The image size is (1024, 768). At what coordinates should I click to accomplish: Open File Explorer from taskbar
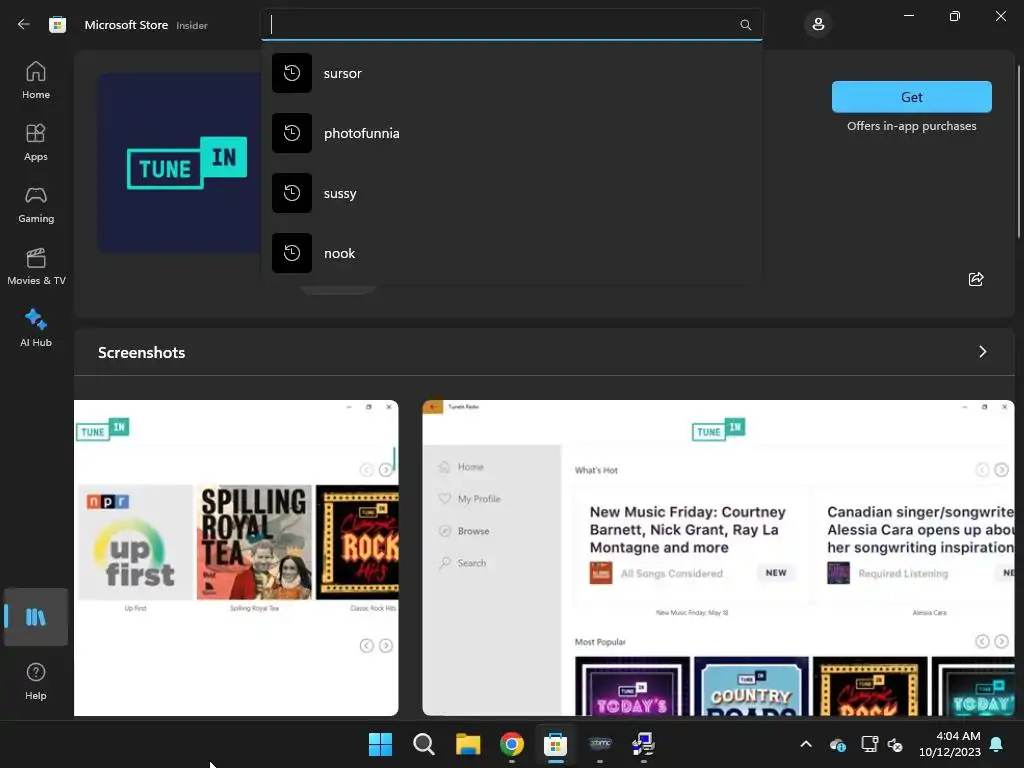468,744
